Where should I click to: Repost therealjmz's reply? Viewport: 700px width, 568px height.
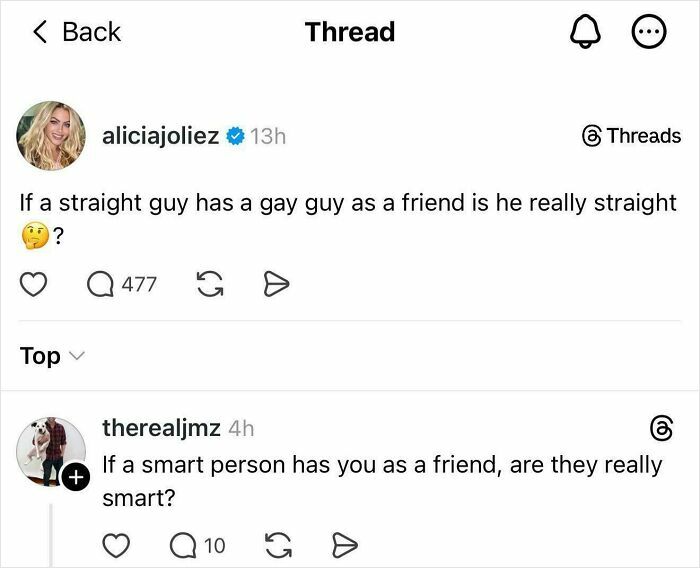[x=278, y=545]
